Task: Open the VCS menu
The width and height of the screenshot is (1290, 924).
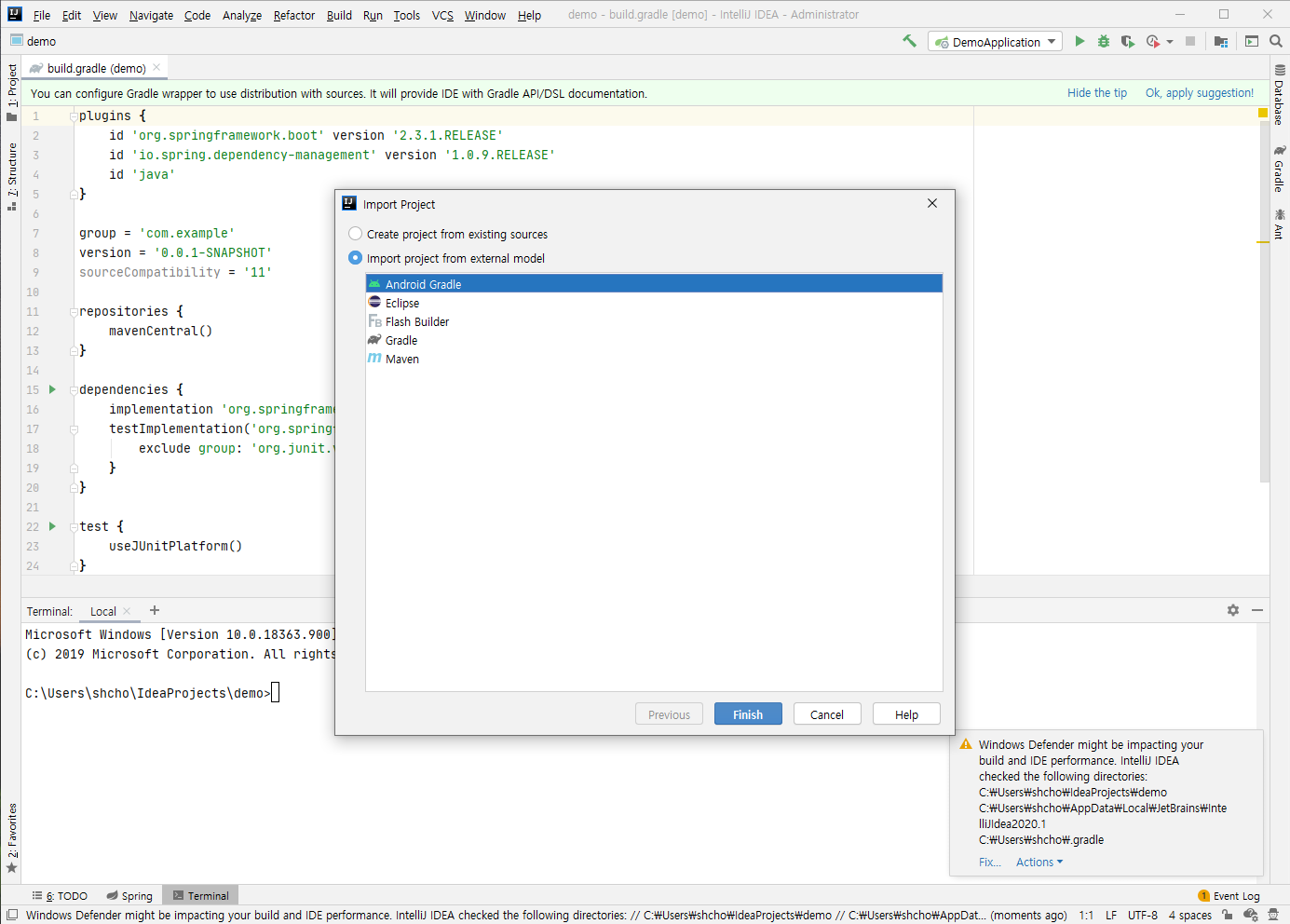Action: [442, 15]
